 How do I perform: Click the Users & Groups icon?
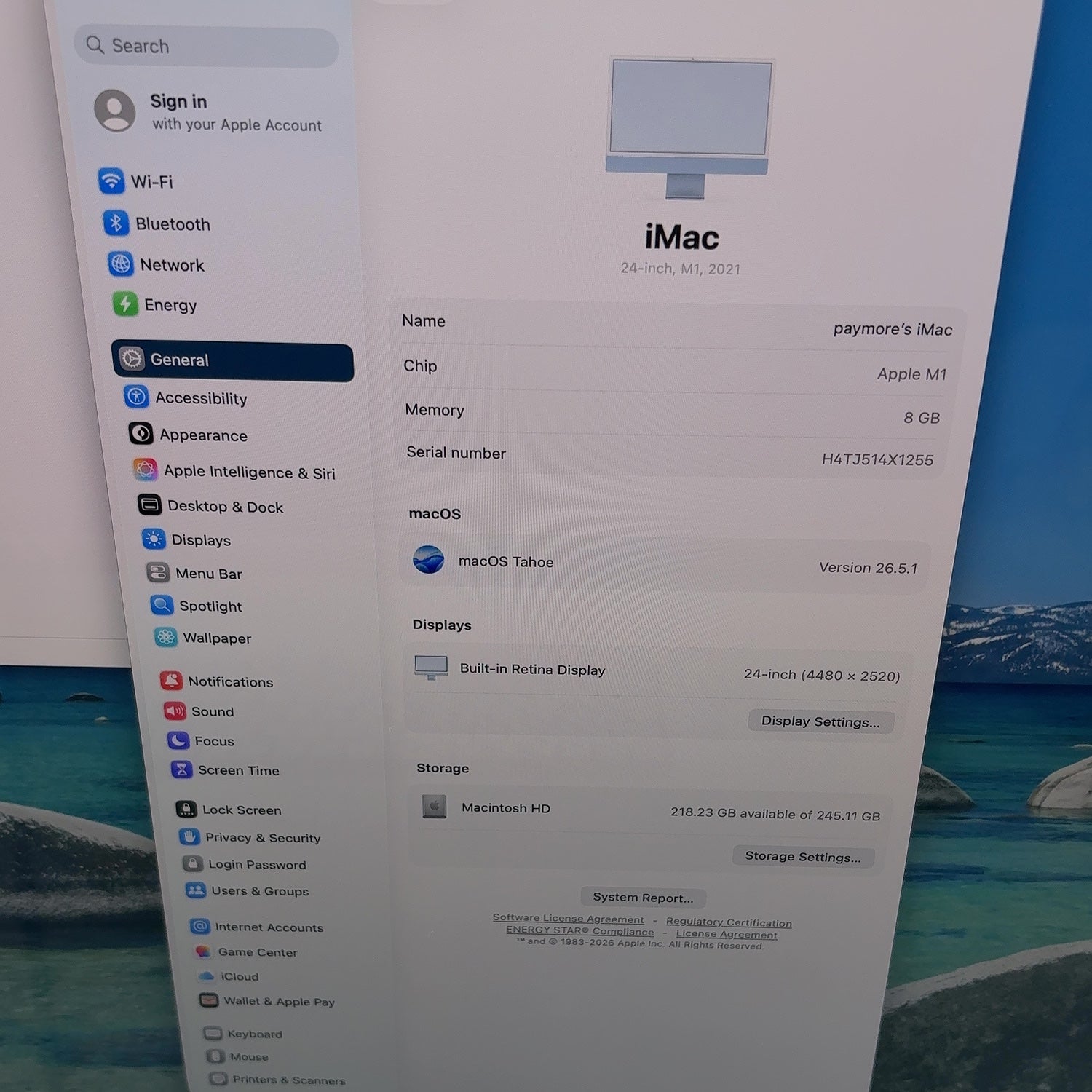195,890
